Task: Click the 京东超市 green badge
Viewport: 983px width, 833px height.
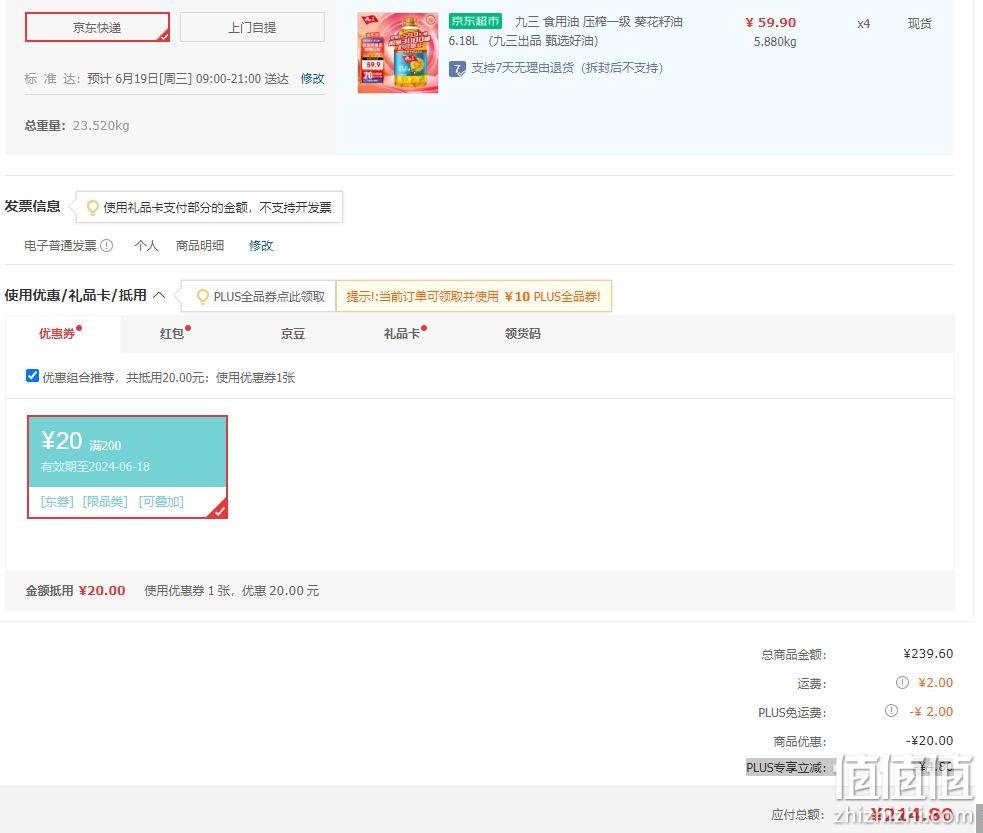Action: click(x=475, y=21)
